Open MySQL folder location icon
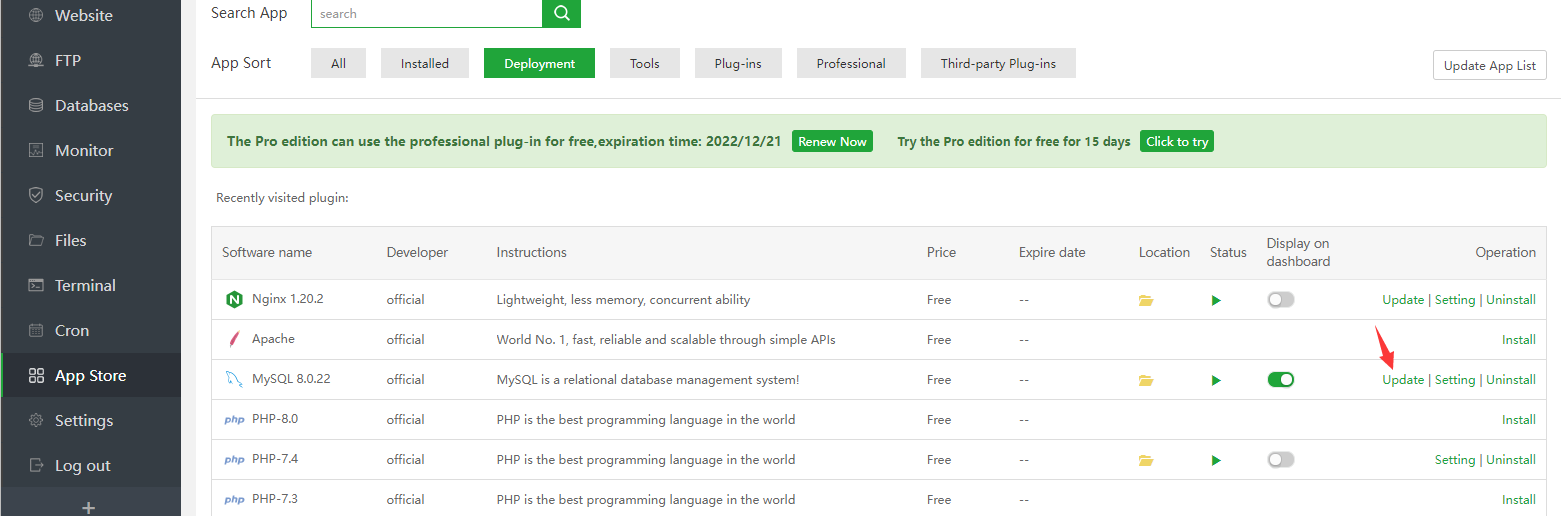1561x516 pixels. (1146, 380)
